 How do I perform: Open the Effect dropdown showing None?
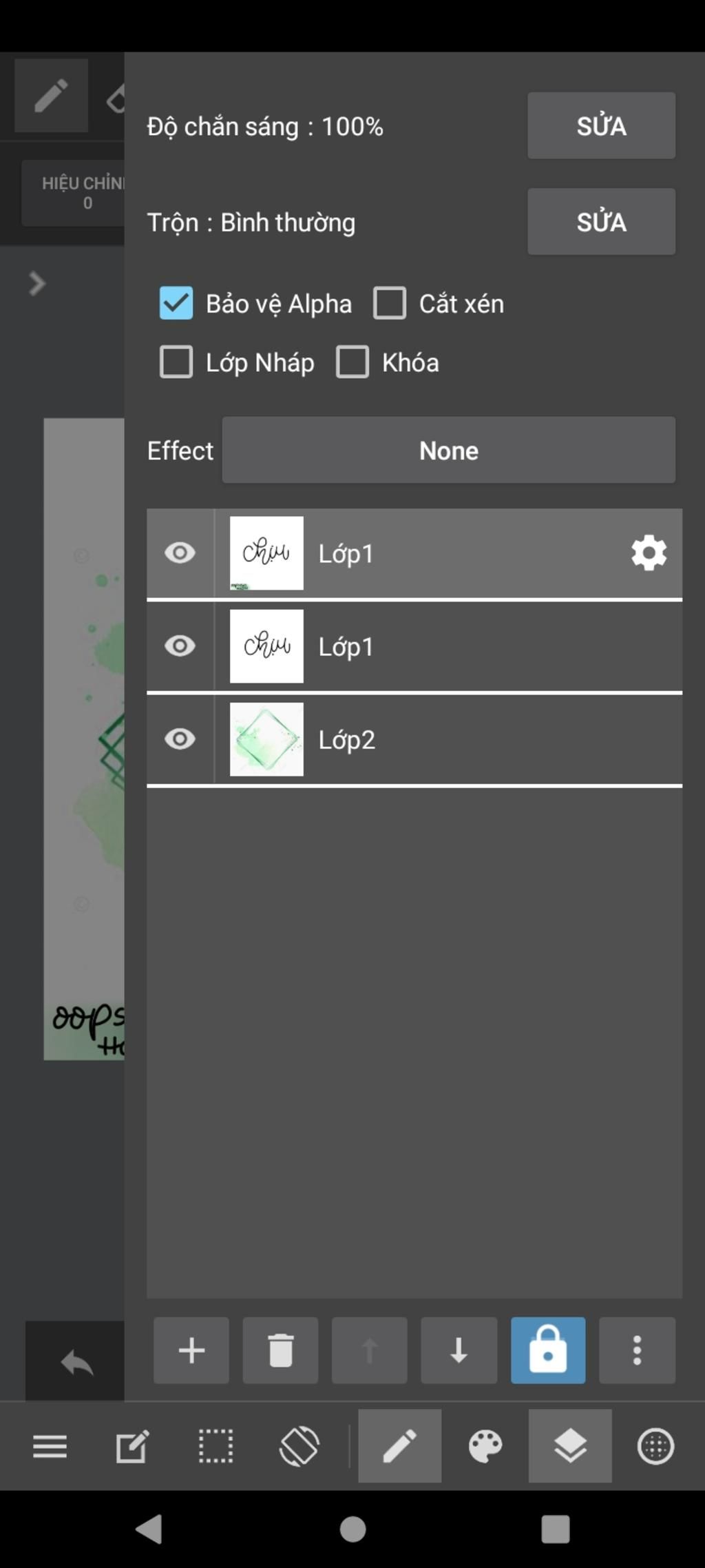click(448, 451)
